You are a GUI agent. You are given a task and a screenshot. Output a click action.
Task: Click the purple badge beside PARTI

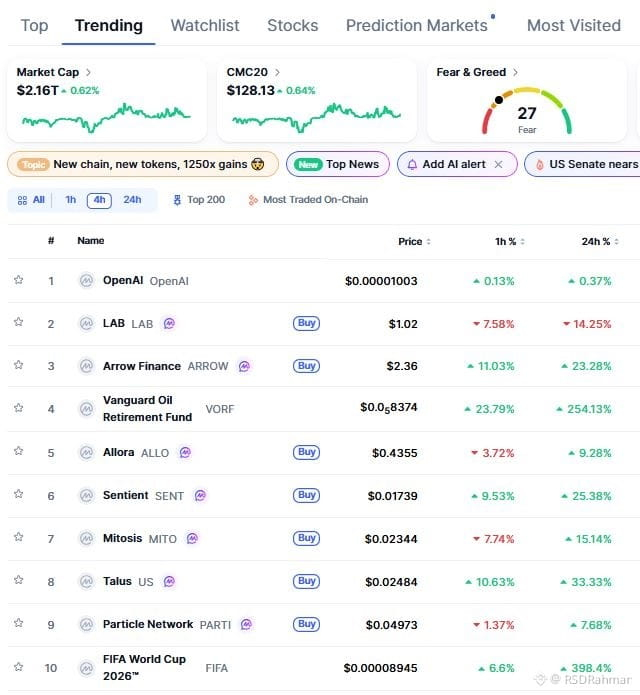point(246,625)
